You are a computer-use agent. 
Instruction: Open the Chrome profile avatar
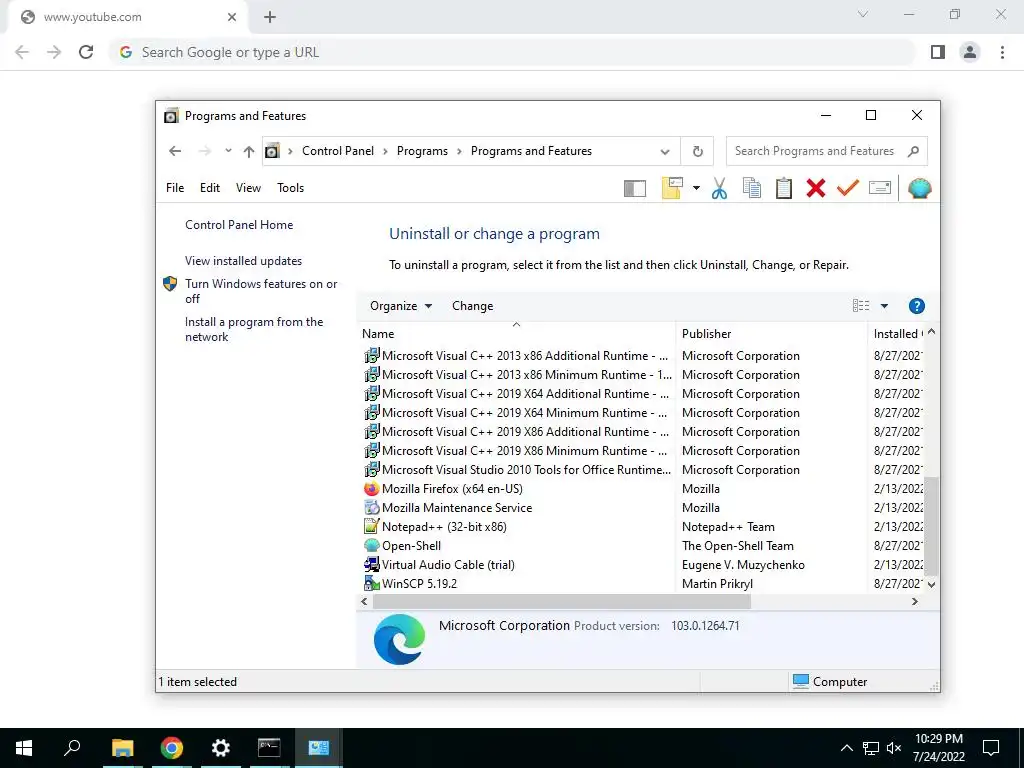pos(970,52)
